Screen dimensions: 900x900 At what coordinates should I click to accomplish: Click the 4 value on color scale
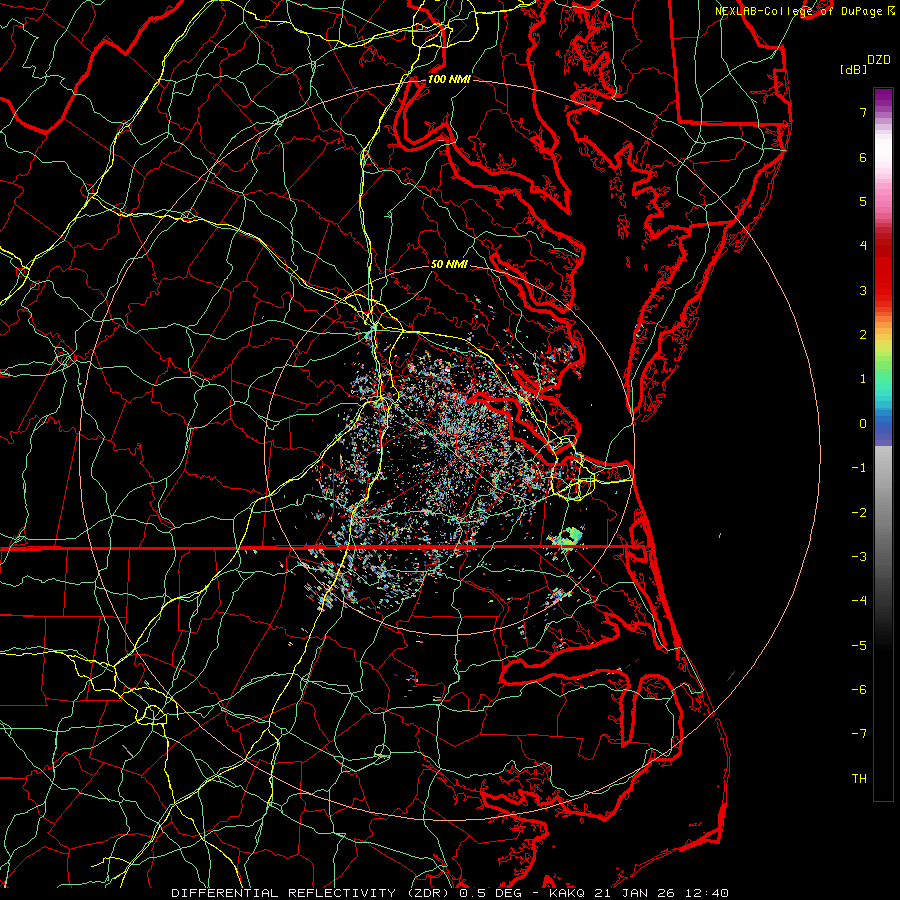(x=863, y=246)
